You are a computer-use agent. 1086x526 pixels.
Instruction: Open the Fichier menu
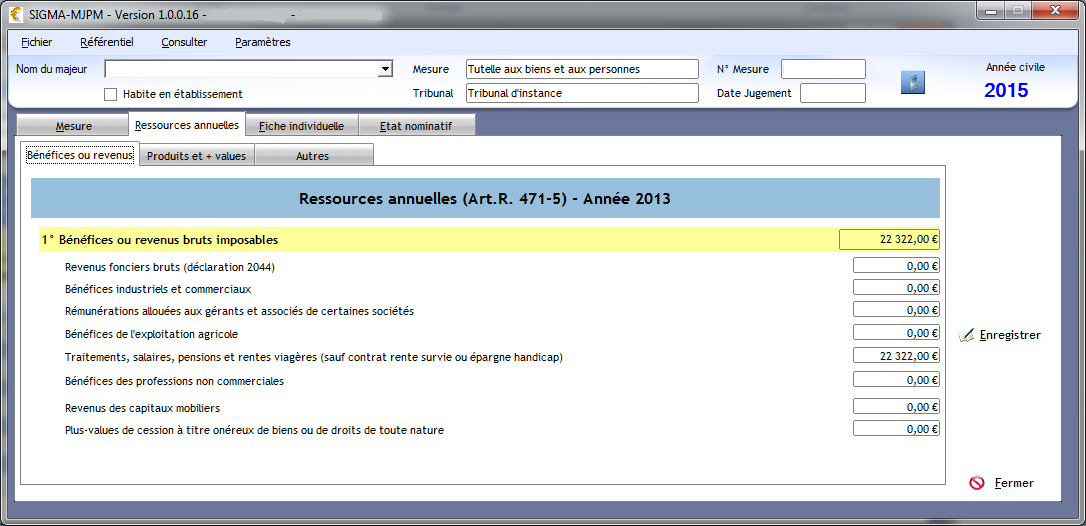pyautogui.click(x=37, y=42)
